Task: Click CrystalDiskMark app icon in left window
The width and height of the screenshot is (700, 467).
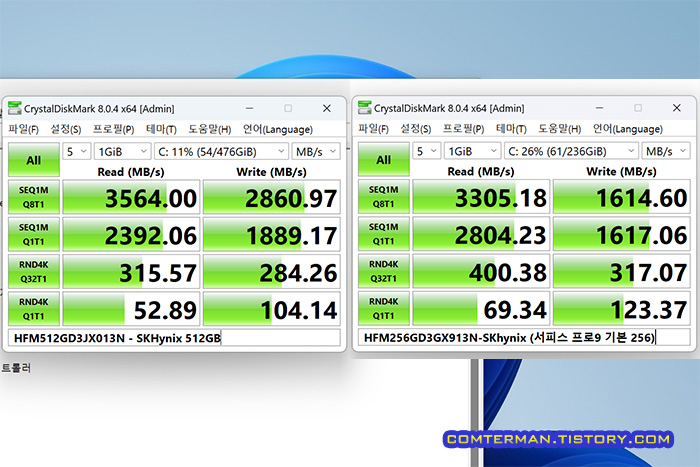Action: [x=15, y=108]
